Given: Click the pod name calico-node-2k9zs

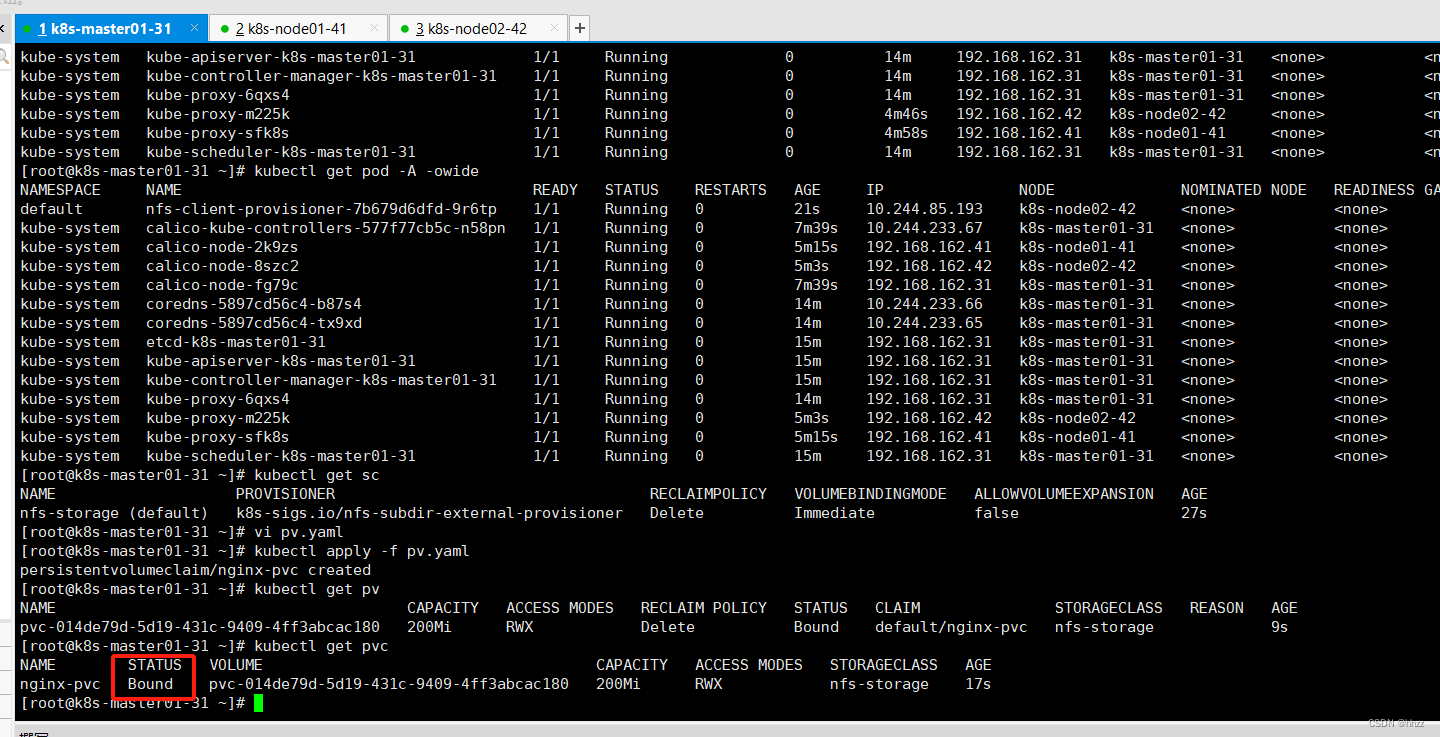Looking at the screenshot, I should [x=222, y=247].
